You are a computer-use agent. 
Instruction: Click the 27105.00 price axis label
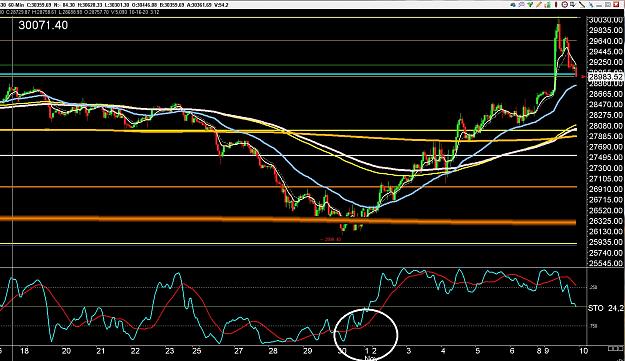[605, 179]
